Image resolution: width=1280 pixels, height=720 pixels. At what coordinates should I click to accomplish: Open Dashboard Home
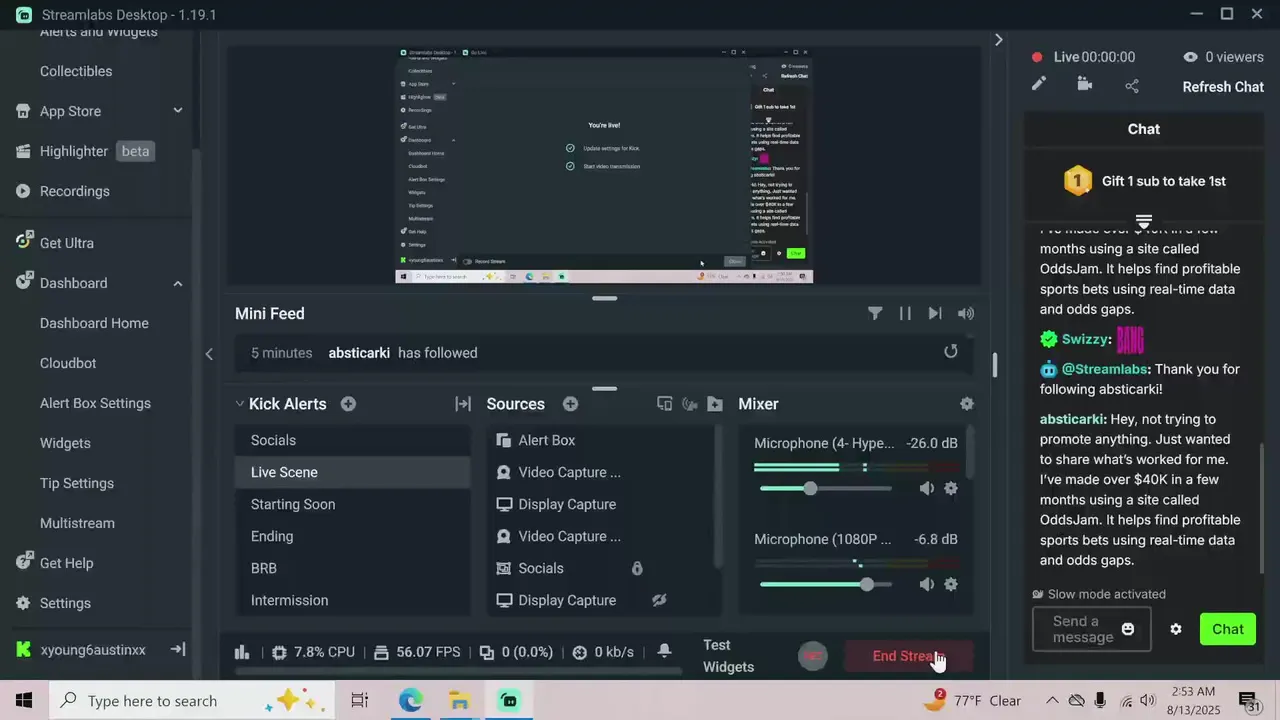(94, 323)
